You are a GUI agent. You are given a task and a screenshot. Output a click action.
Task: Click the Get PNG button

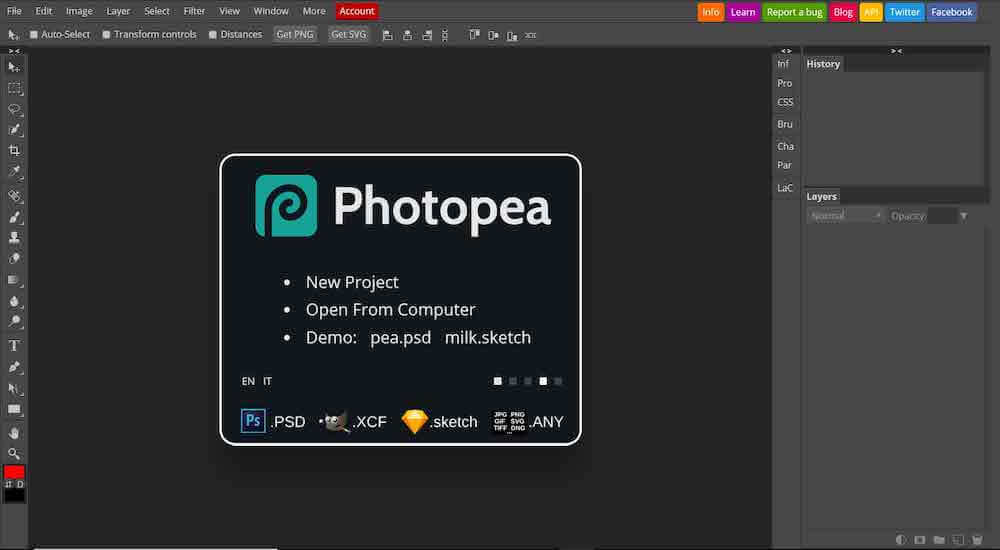(295, 34)
